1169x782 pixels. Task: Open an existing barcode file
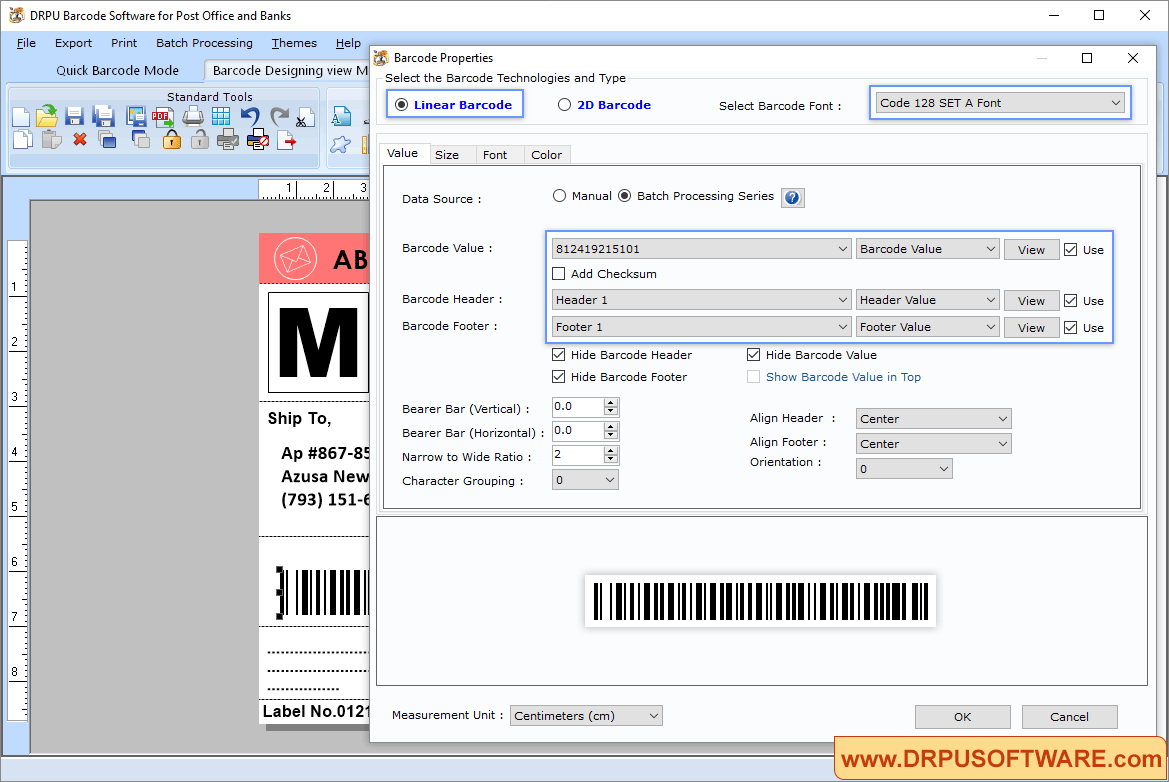46,115
